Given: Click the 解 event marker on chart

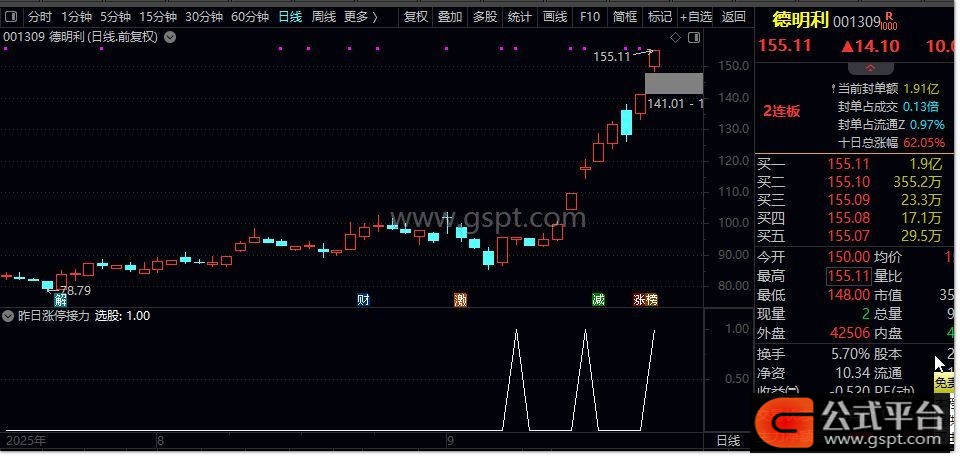Looking at the screenshot, I should (61, 299).
